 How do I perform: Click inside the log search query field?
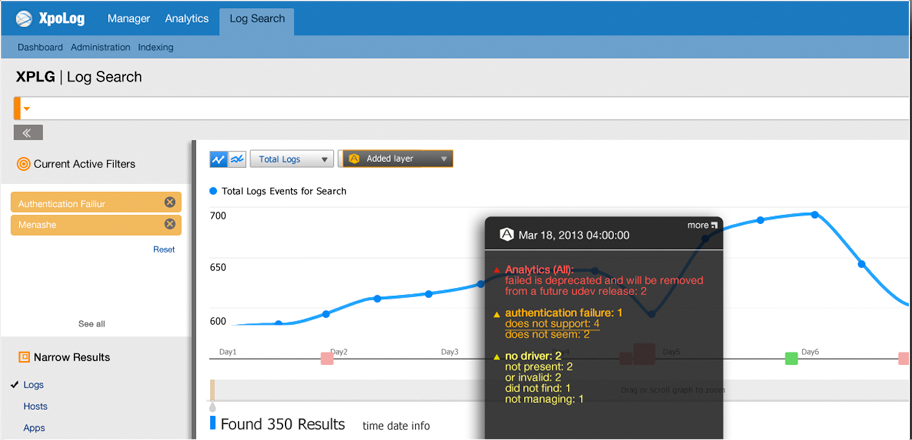click(x=465, y=109)
